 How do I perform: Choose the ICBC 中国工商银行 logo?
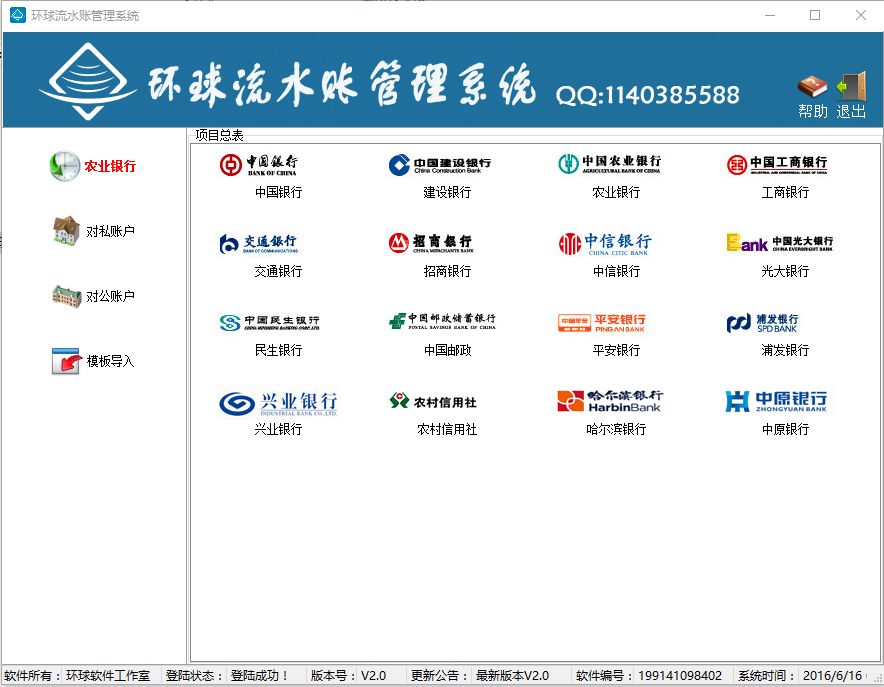click(777, 165)
